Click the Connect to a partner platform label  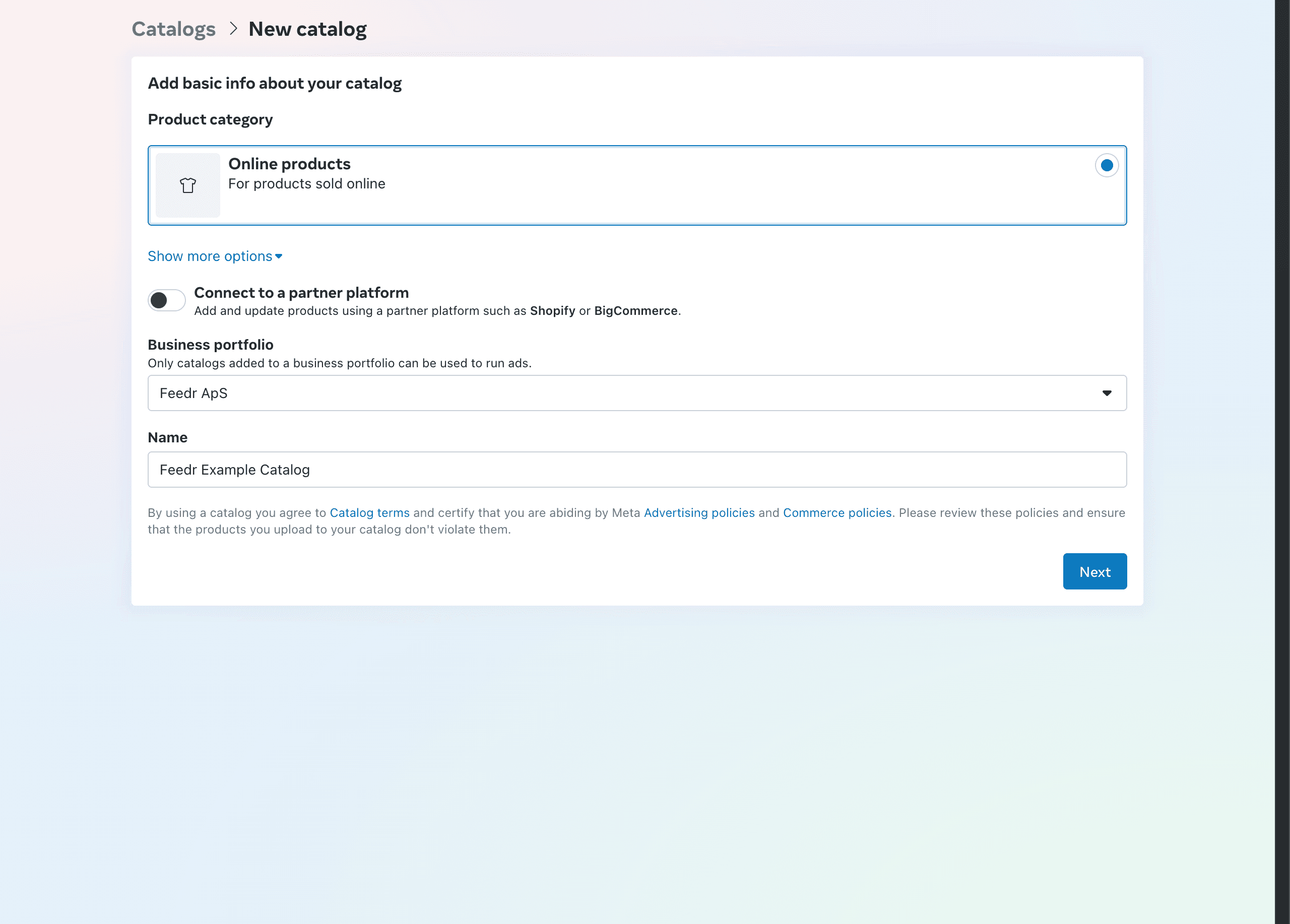[301, 293]
